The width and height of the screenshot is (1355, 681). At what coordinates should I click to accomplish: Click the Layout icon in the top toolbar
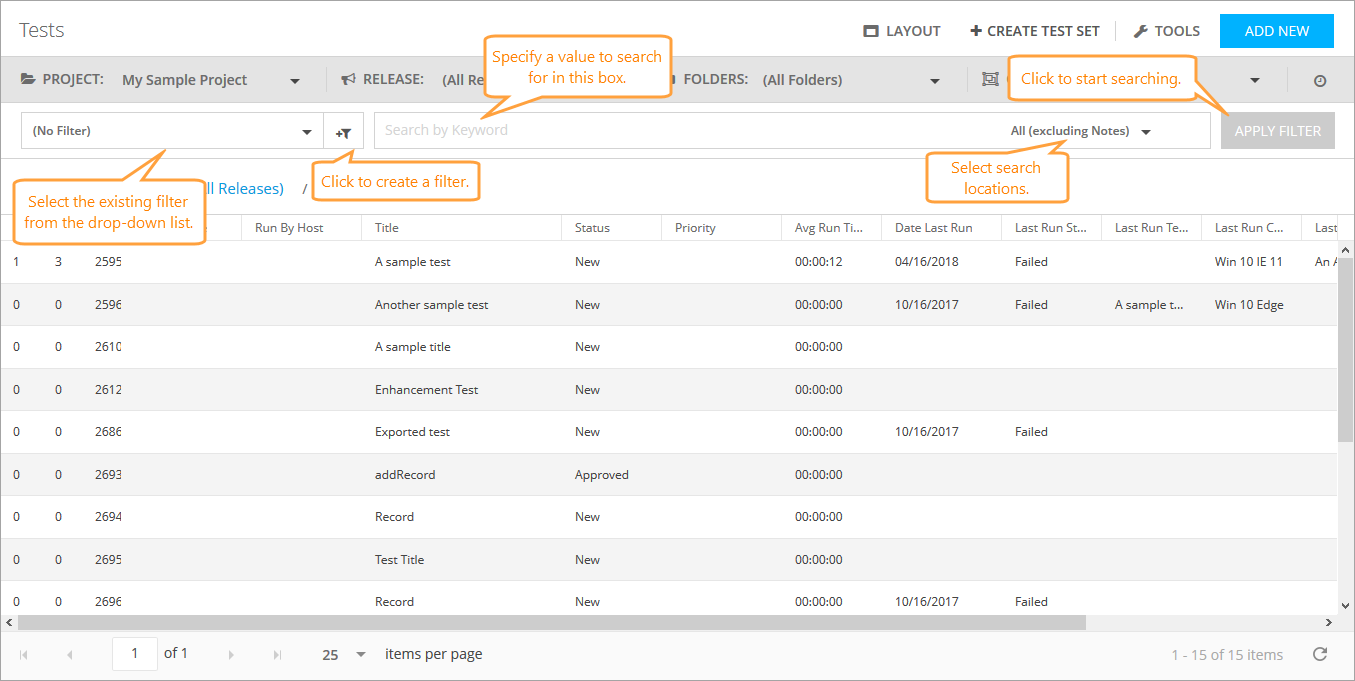point(869,30)
